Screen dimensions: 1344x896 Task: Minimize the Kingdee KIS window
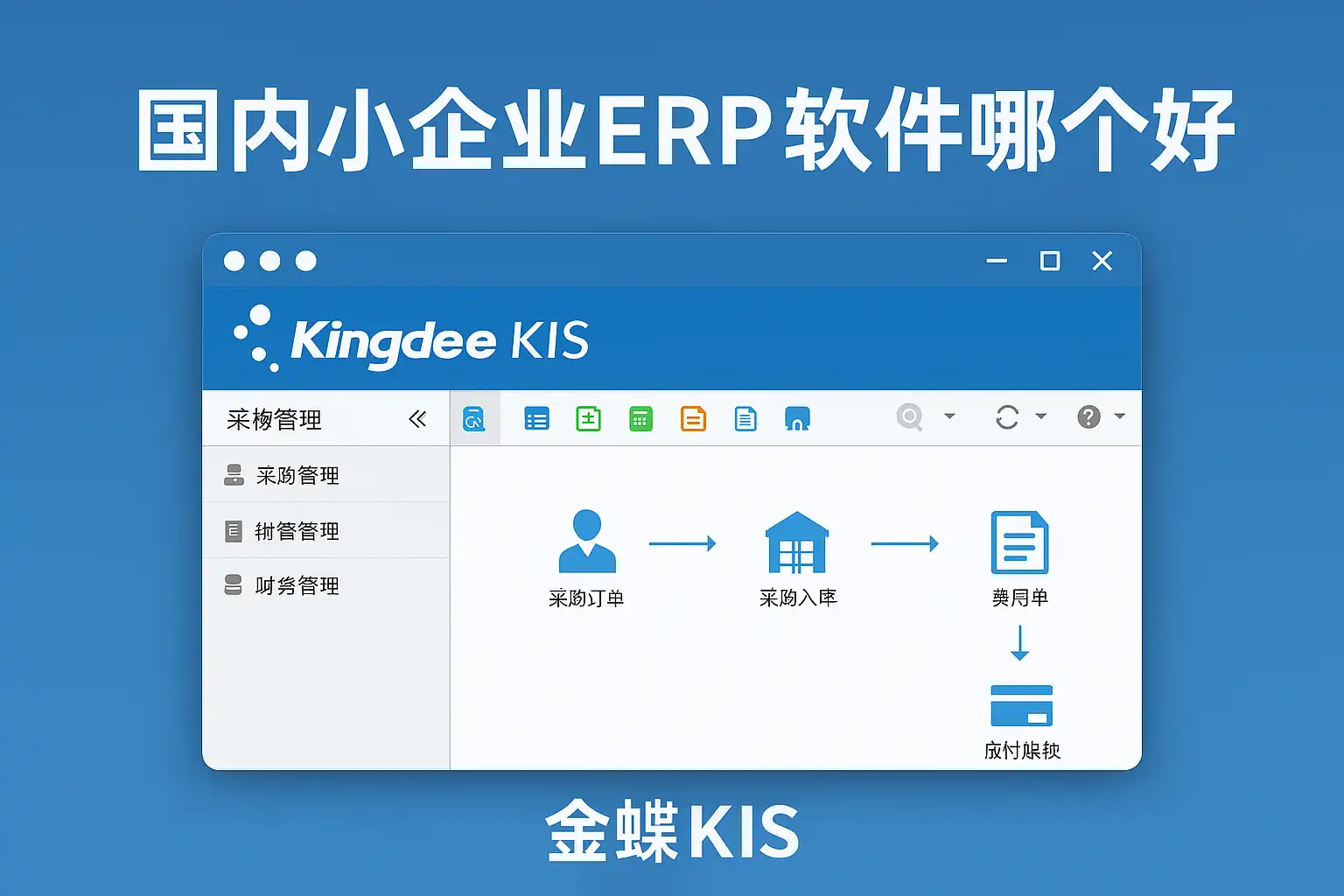[x=997, y=261]
